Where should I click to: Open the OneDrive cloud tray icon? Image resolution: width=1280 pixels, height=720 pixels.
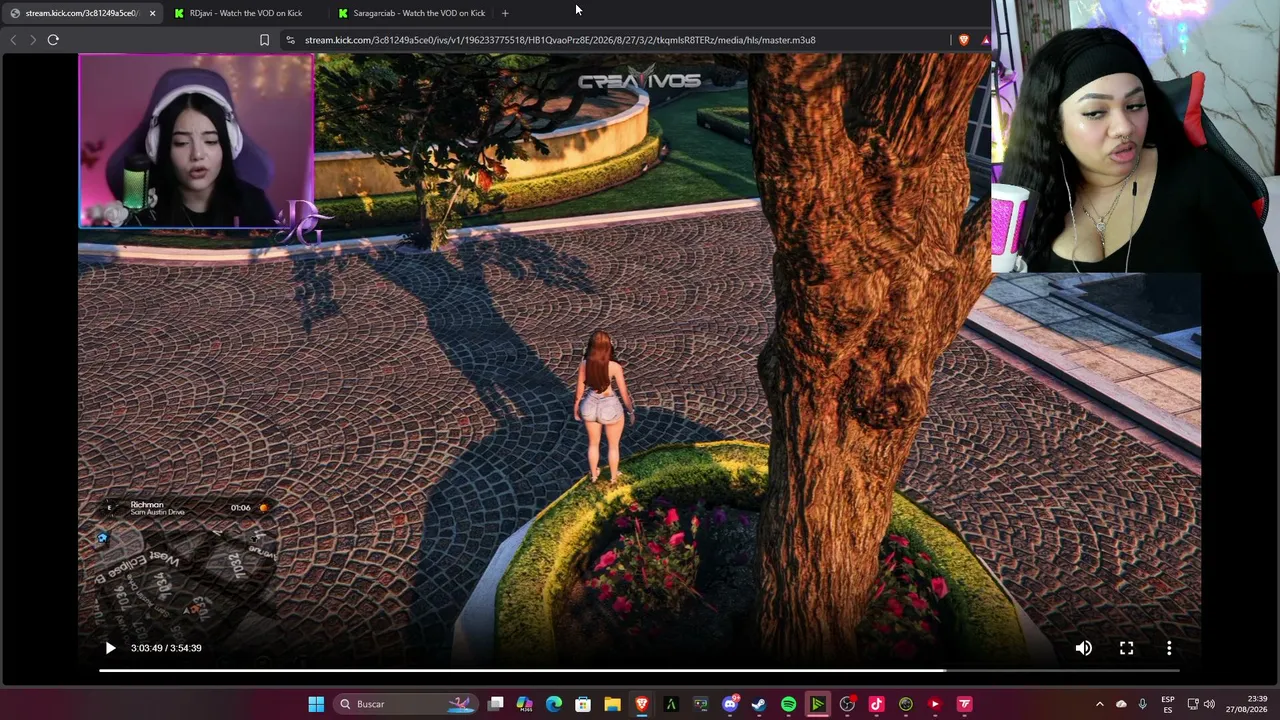point(1121,704)
